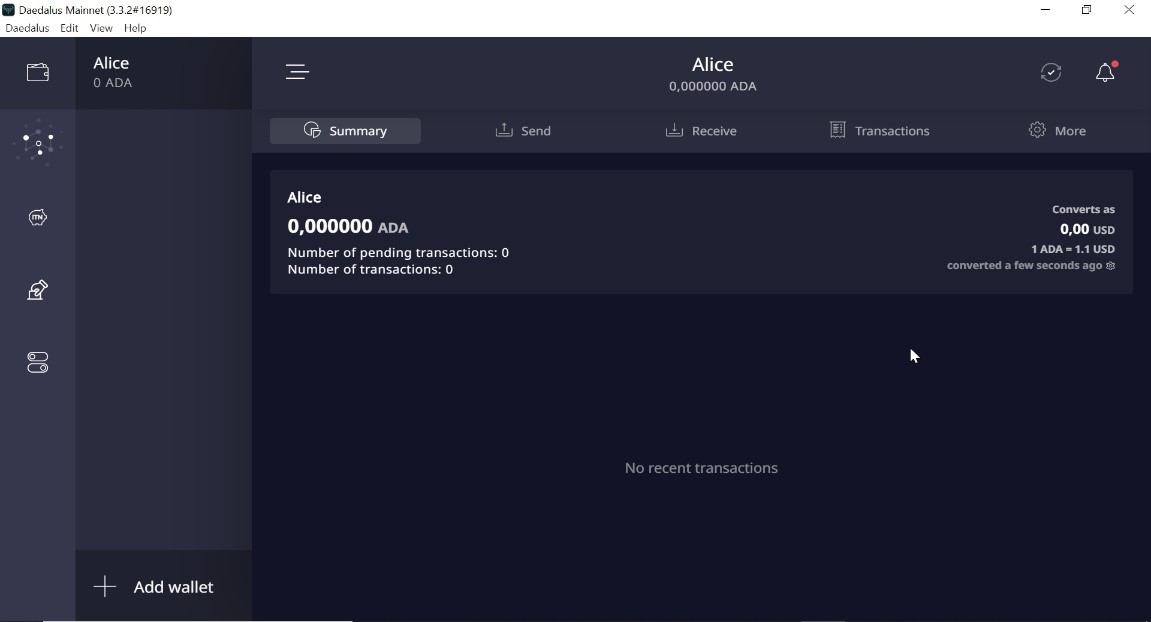This screenshot has height=622, width=1151.
Task: Open the Settings toggles icon in sidebar
Action: pyautogui.click(x=37, y=363)
